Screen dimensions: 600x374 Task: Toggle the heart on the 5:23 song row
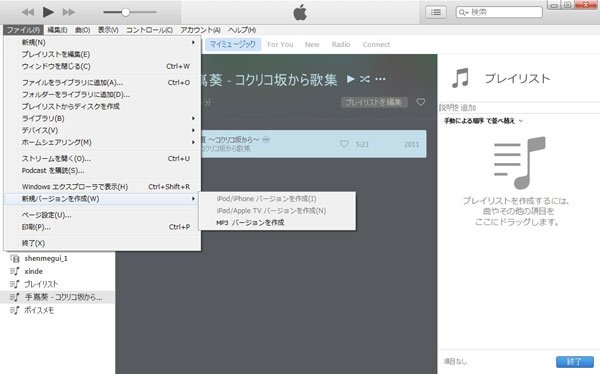coord(344,144)
